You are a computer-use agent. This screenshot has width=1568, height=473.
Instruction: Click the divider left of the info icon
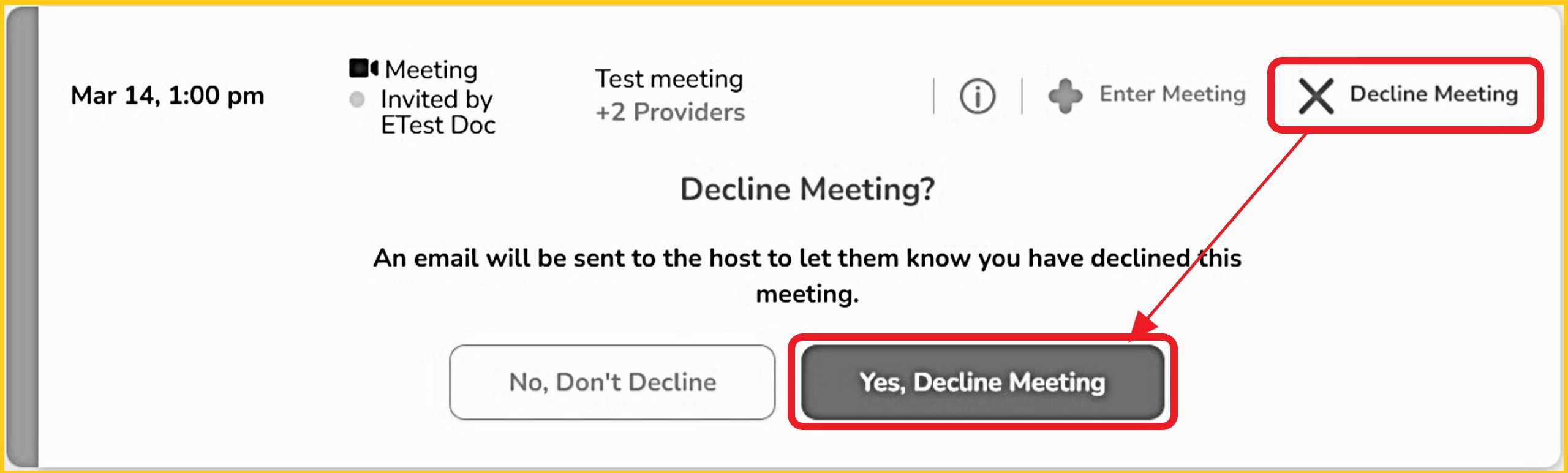click(933, 96)
